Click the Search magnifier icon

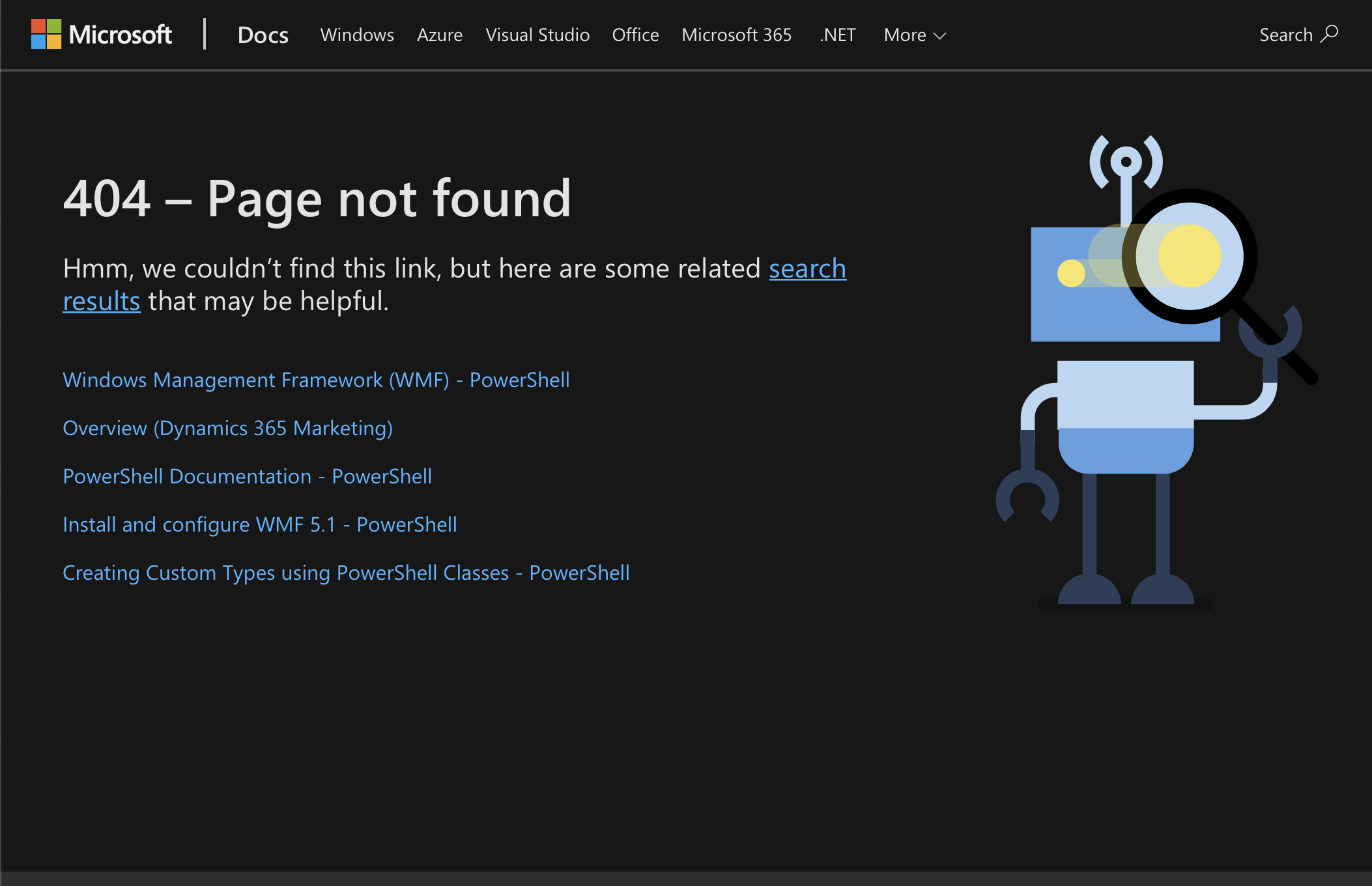[1329, 34]
